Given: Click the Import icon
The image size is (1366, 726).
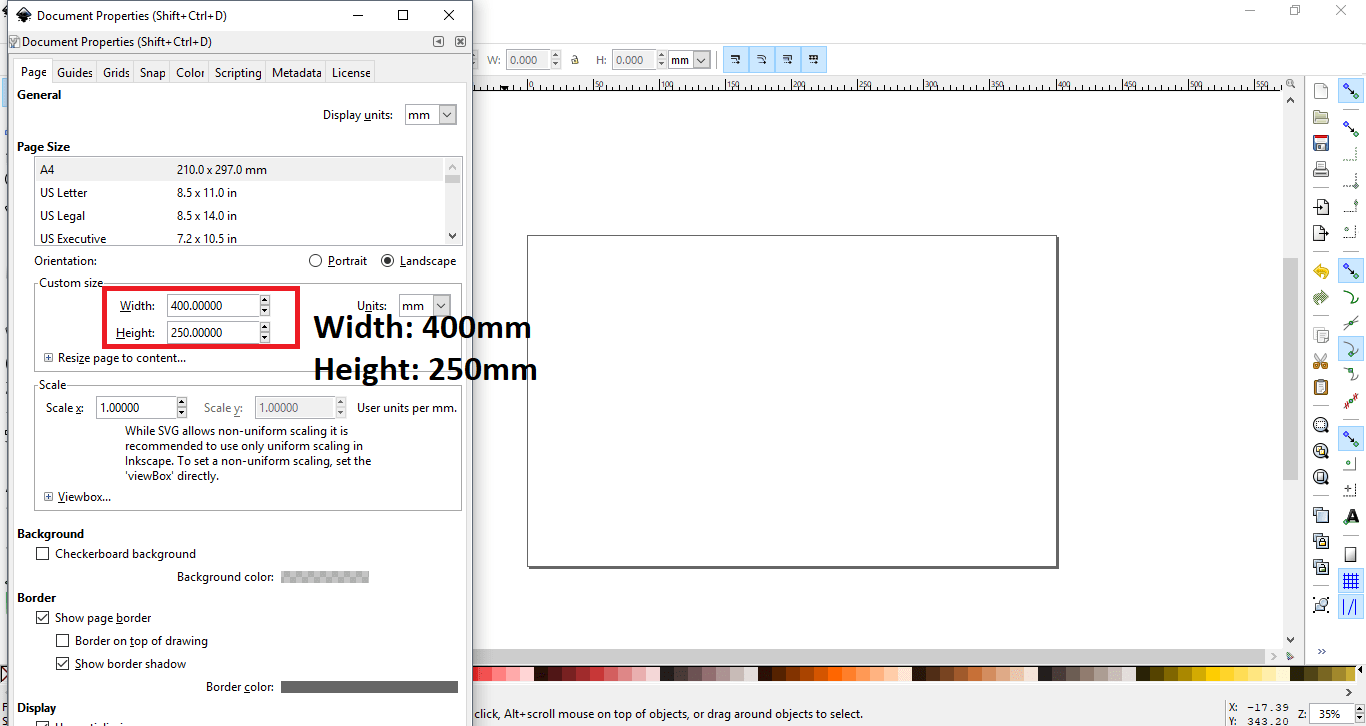Looking at the screenshot, I should 1321,207.
